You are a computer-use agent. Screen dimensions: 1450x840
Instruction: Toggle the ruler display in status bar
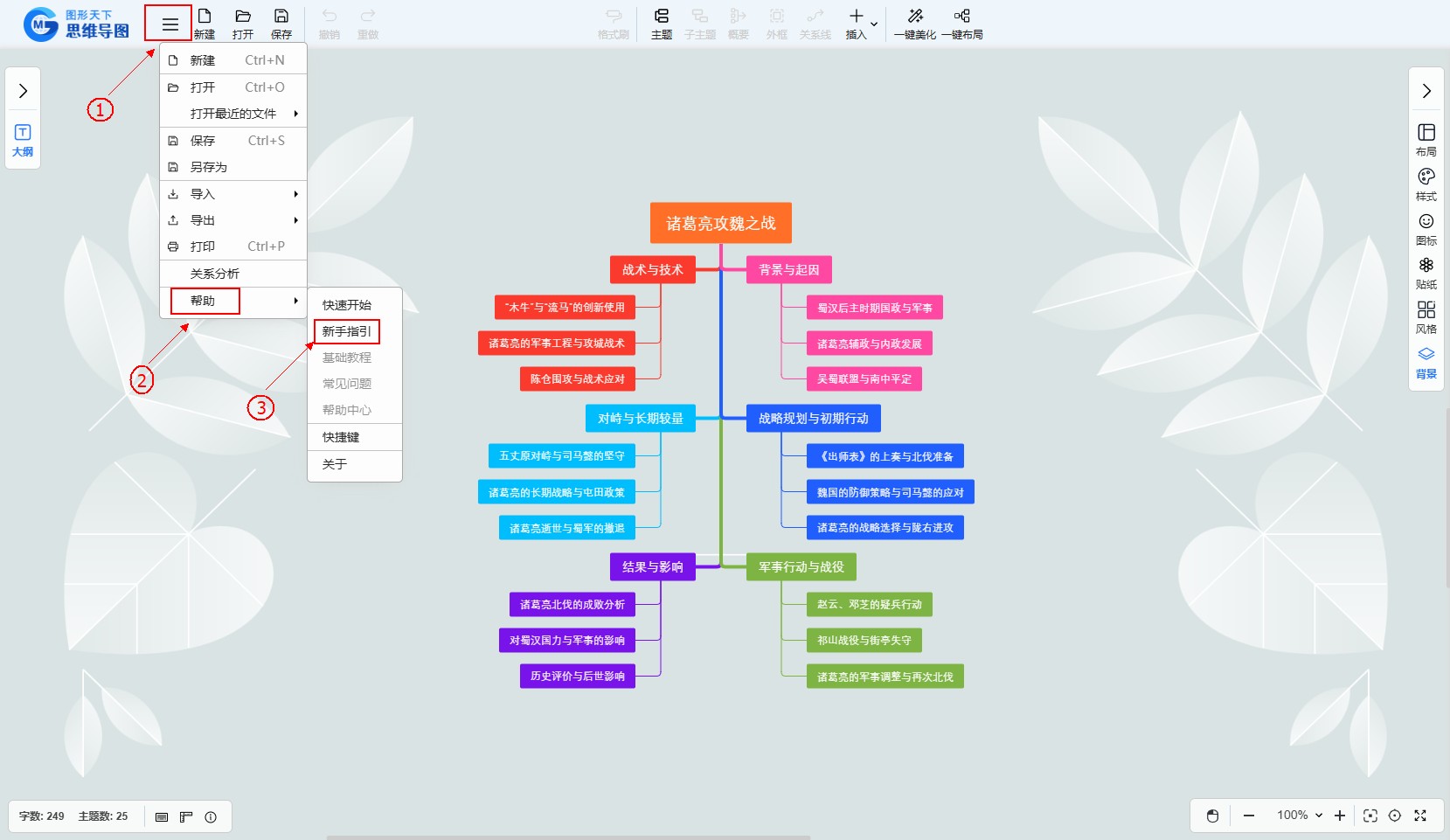[x=186, y=817]
